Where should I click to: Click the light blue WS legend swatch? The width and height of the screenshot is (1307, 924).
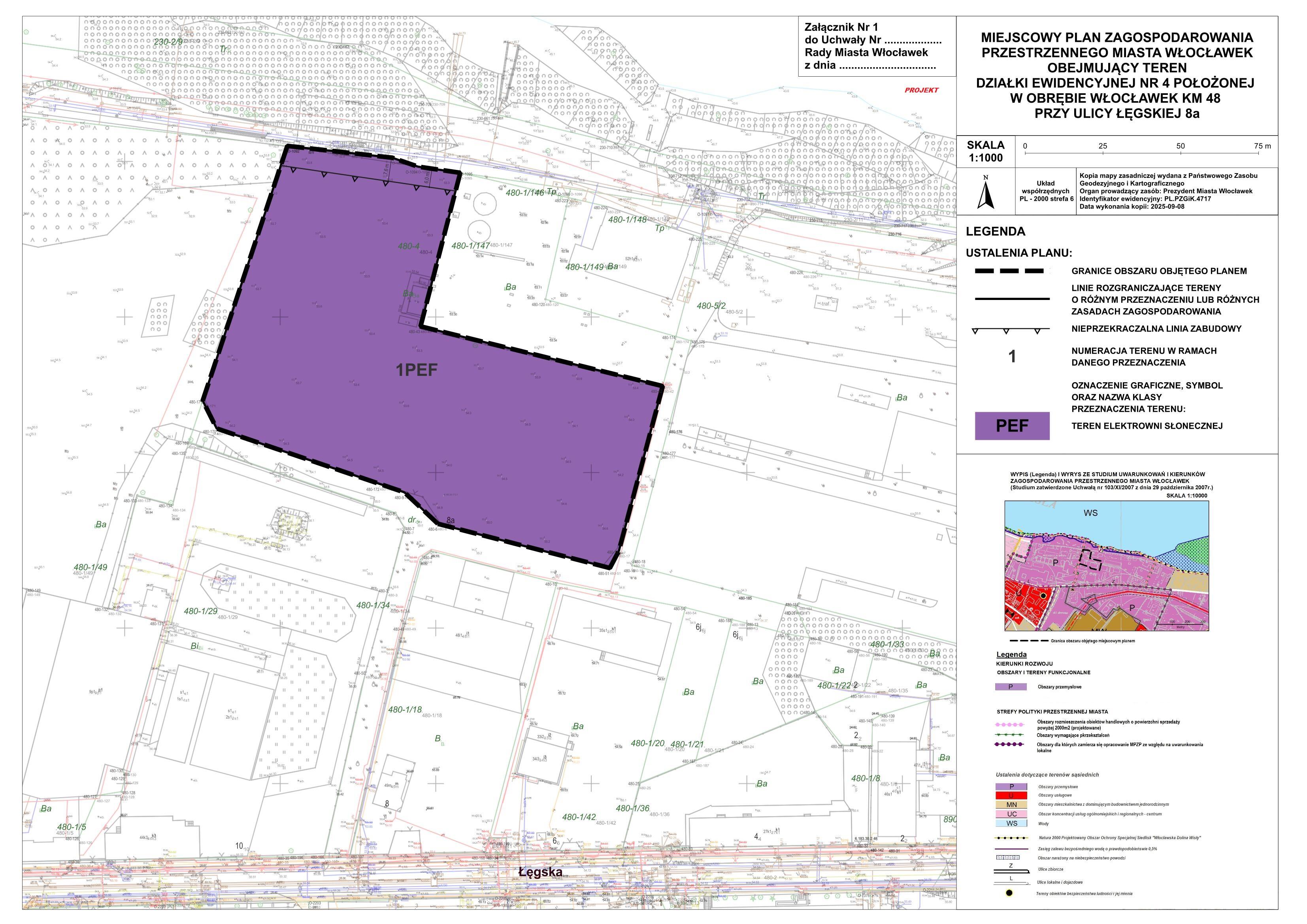tap(1011, 823)
